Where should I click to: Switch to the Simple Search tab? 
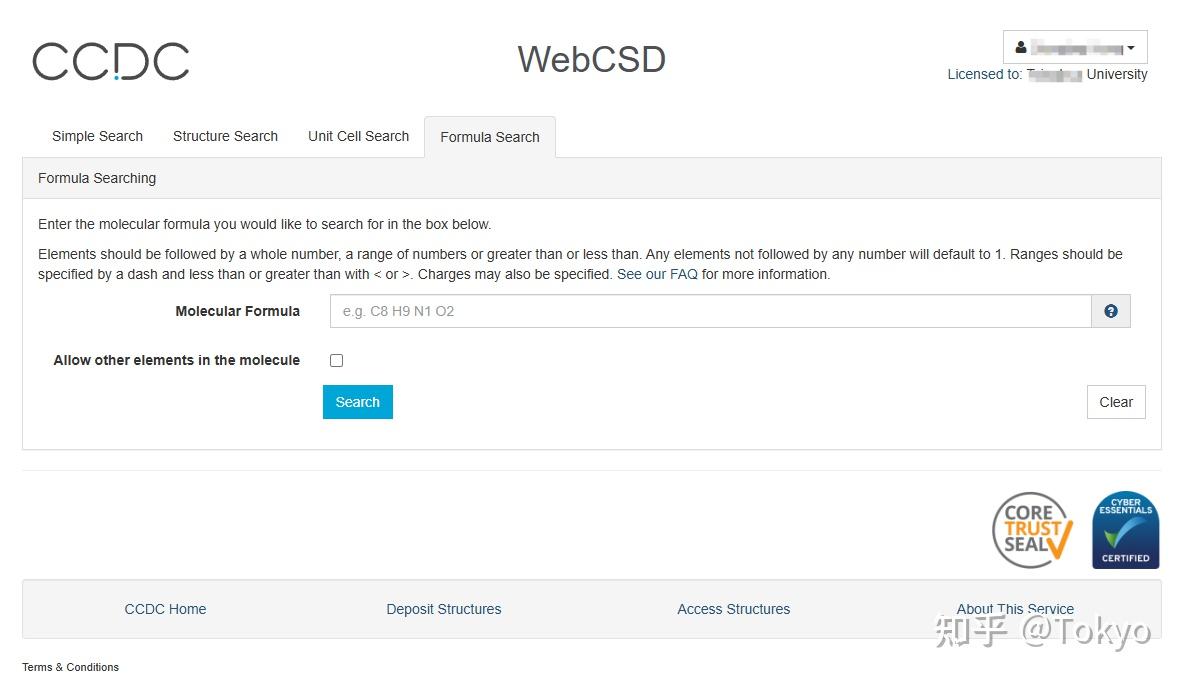(97, 137)
